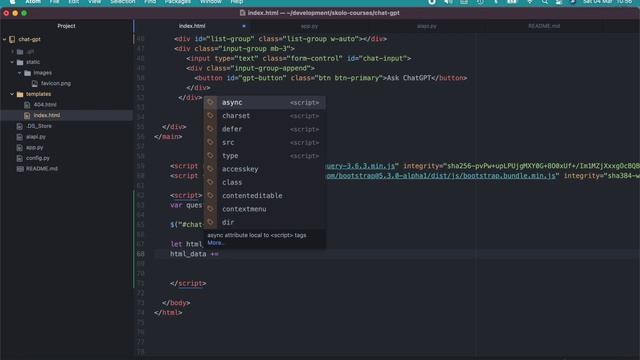Image resolution: width=640 pixels, height=360 pixels.
Task: Click the .DS_Store file icon
Action: pyautogui.click(x=20, y=126)
